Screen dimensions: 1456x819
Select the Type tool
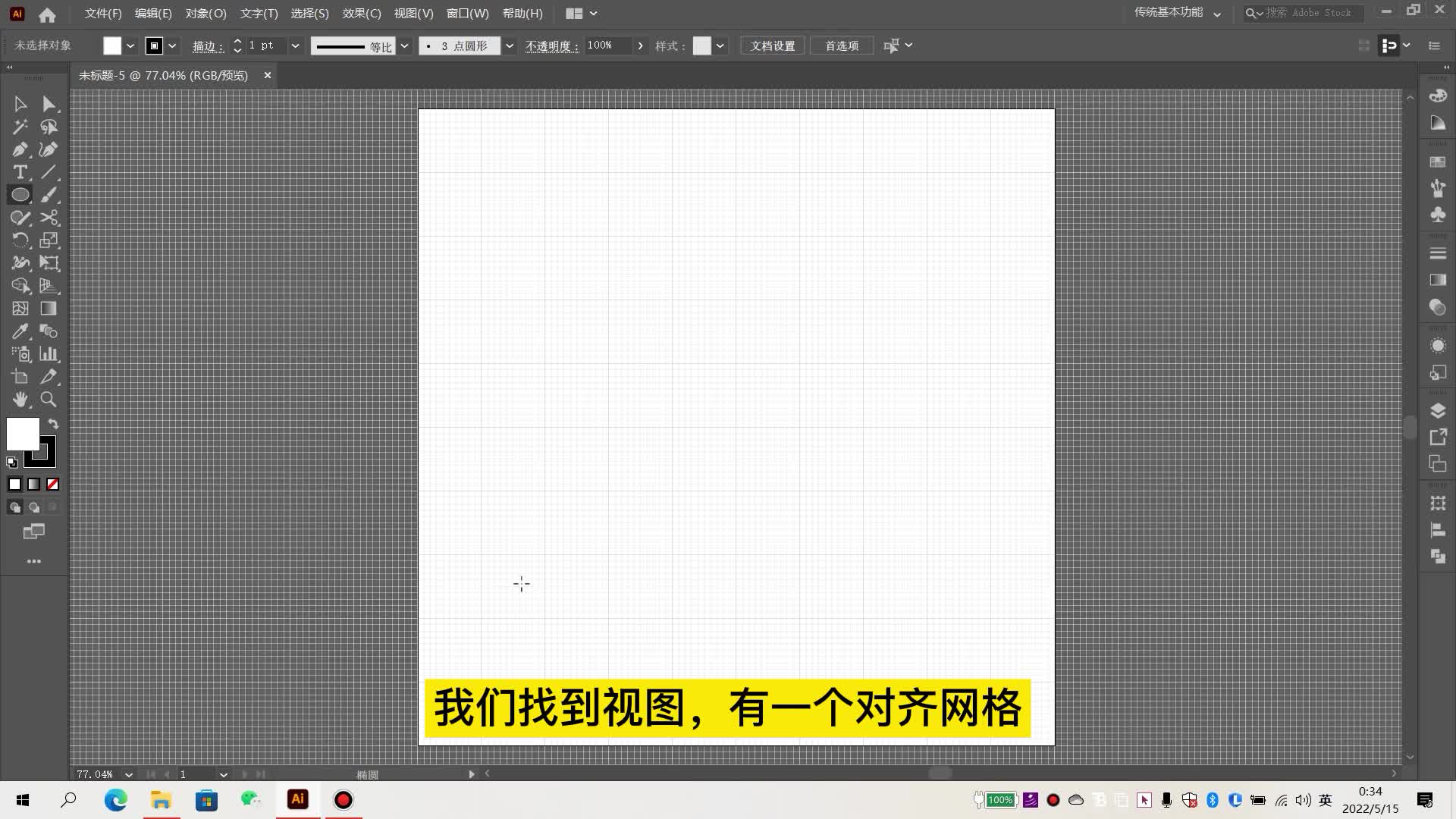coord(20,172)
